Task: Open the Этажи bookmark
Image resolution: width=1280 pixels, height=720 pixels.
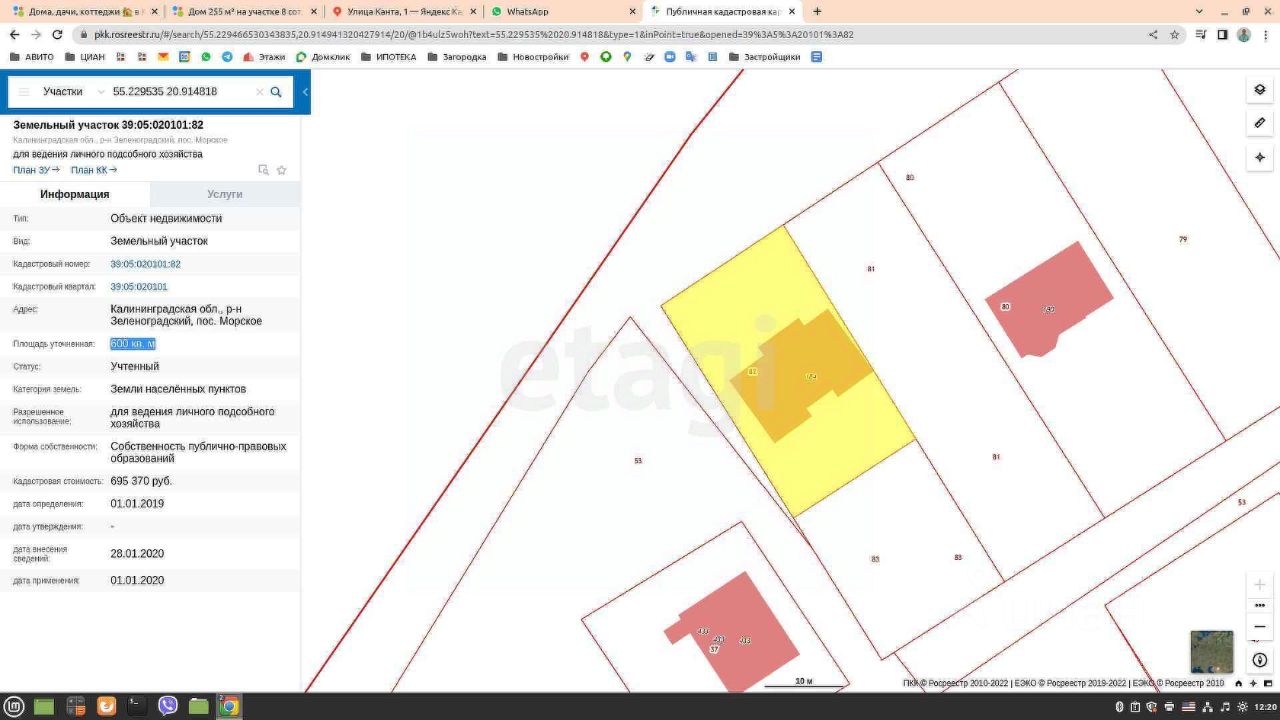Action: 264,57
